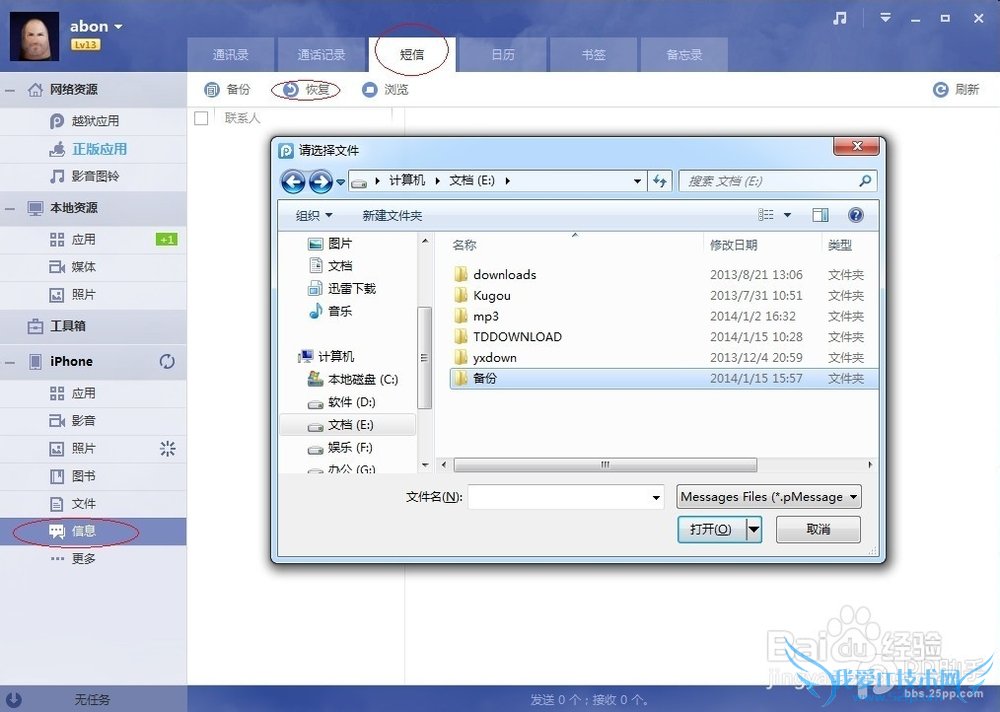Open the abon user profile avatar
Image resolution: width=1000 pixels, height=712 pixels.
coord(34,36)
